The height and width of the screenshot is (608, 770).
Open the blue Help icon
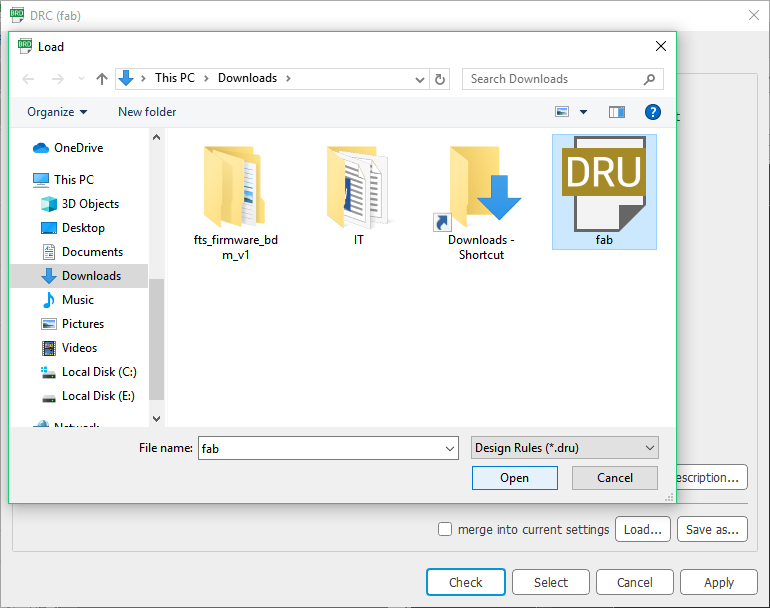pos(652,112)
